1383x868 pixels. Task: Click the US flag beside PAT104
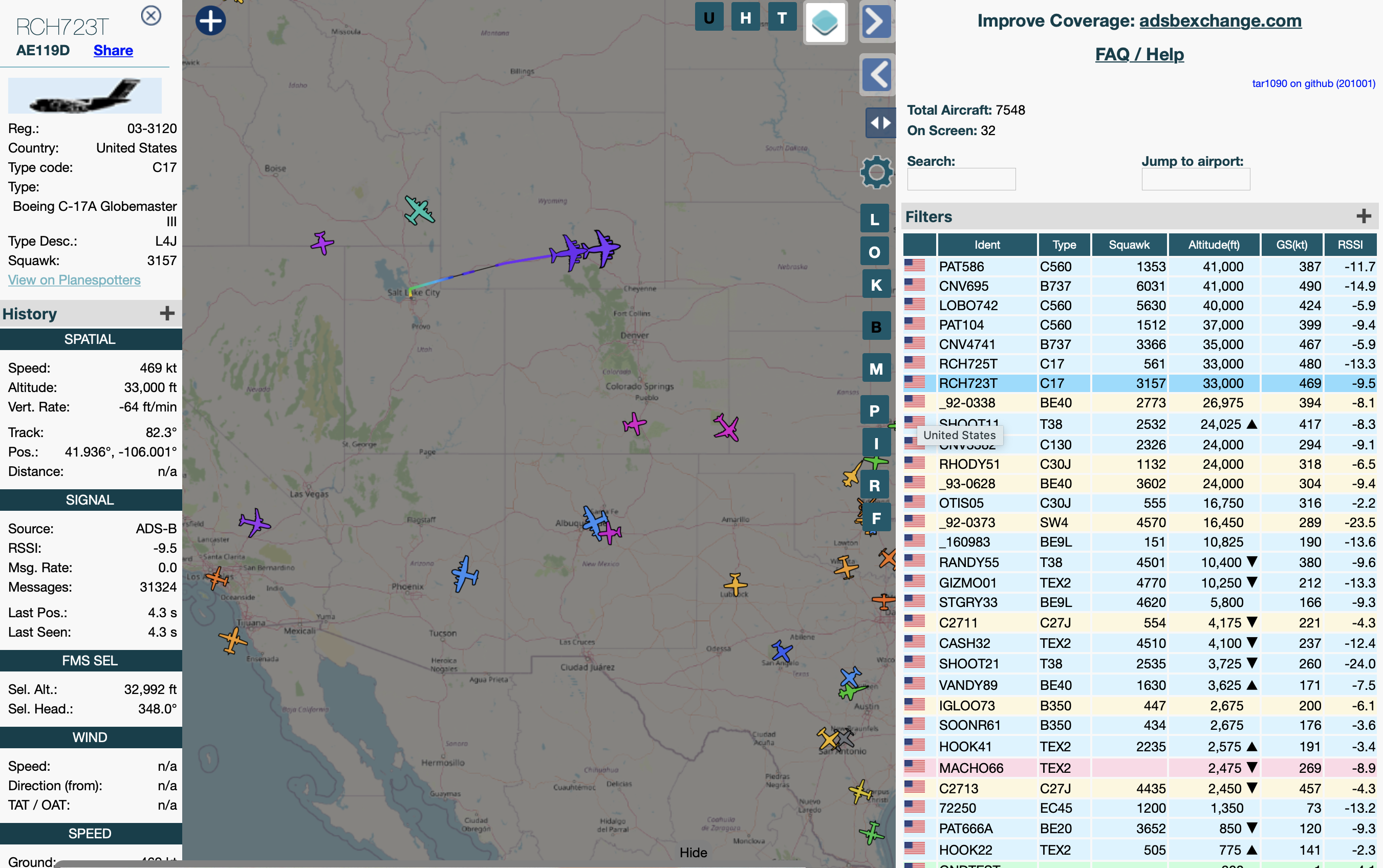(x=915, y=324)
